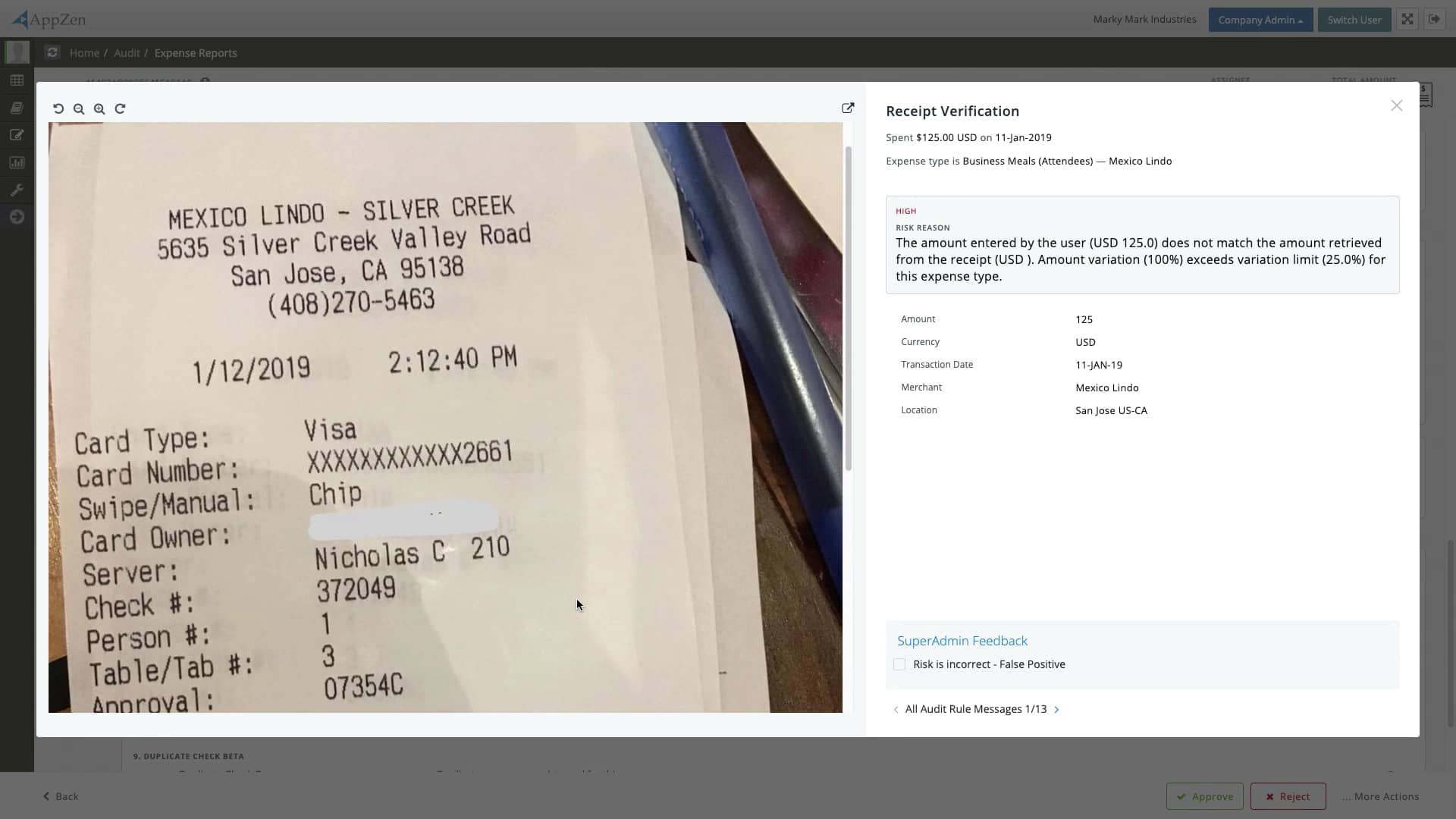Rotate receipt image counterclockwise
This screenshot has width=1456, height=819.
coord(58,109)
